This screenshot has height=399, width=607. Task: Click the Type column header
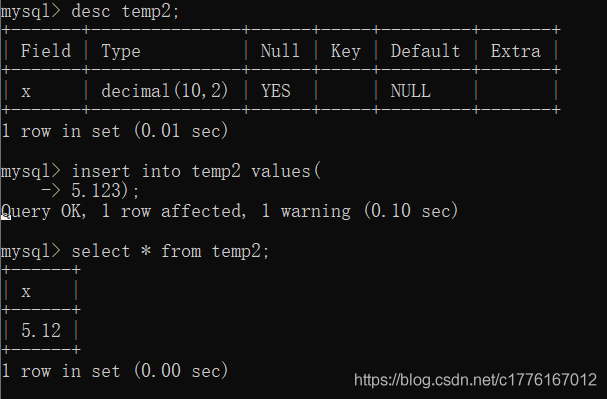121,51
